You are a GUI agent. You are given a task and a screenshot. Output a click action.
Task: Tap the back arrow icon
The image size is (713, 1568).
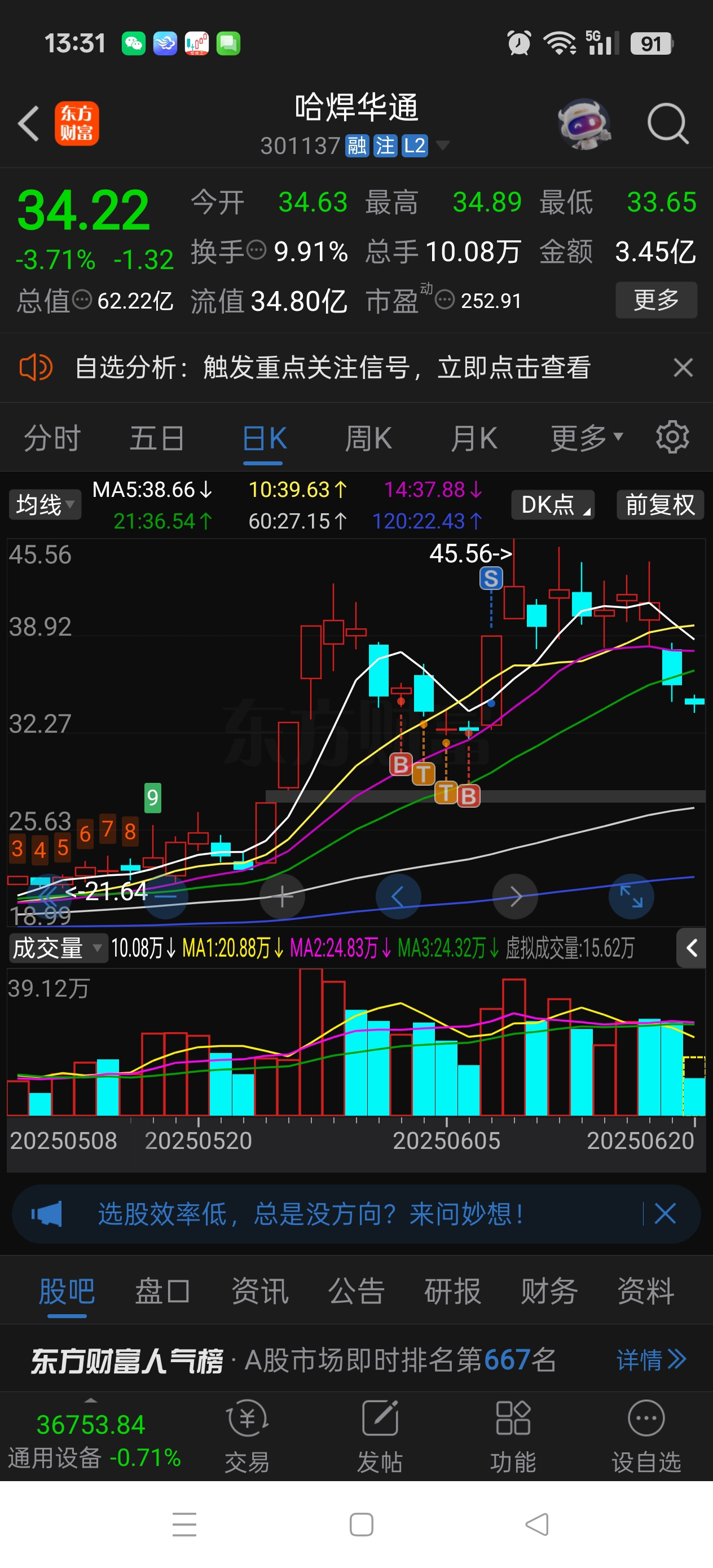[x=29, y=124]
